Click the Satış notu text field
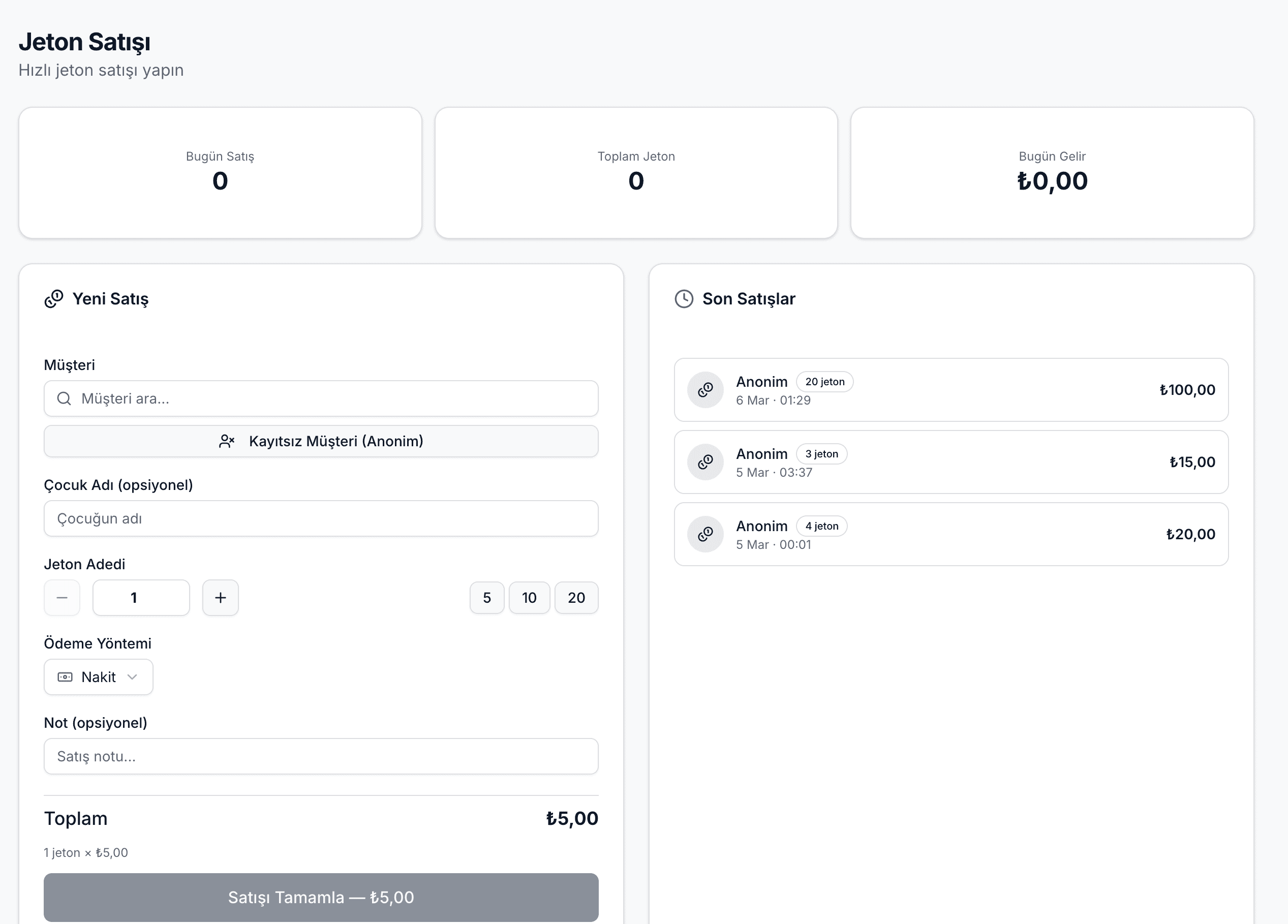This screenshot has height=924, width=1288. (x=321, y=756)
